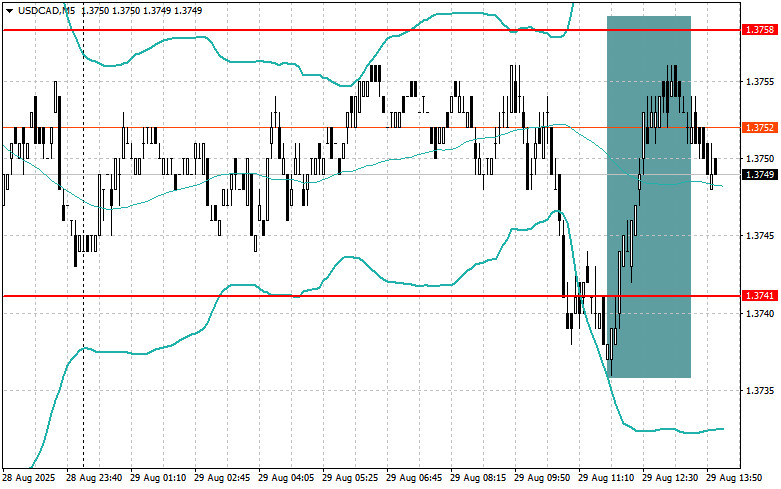The width and height of the screenshot is (781, 489).
Task: Click the current price 1.3749 black label
Action: [760, 174]
